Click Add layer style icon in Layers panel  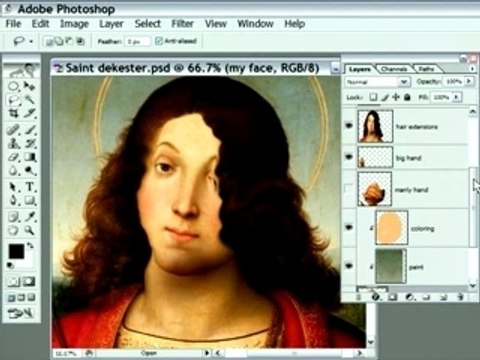[375, 297]
